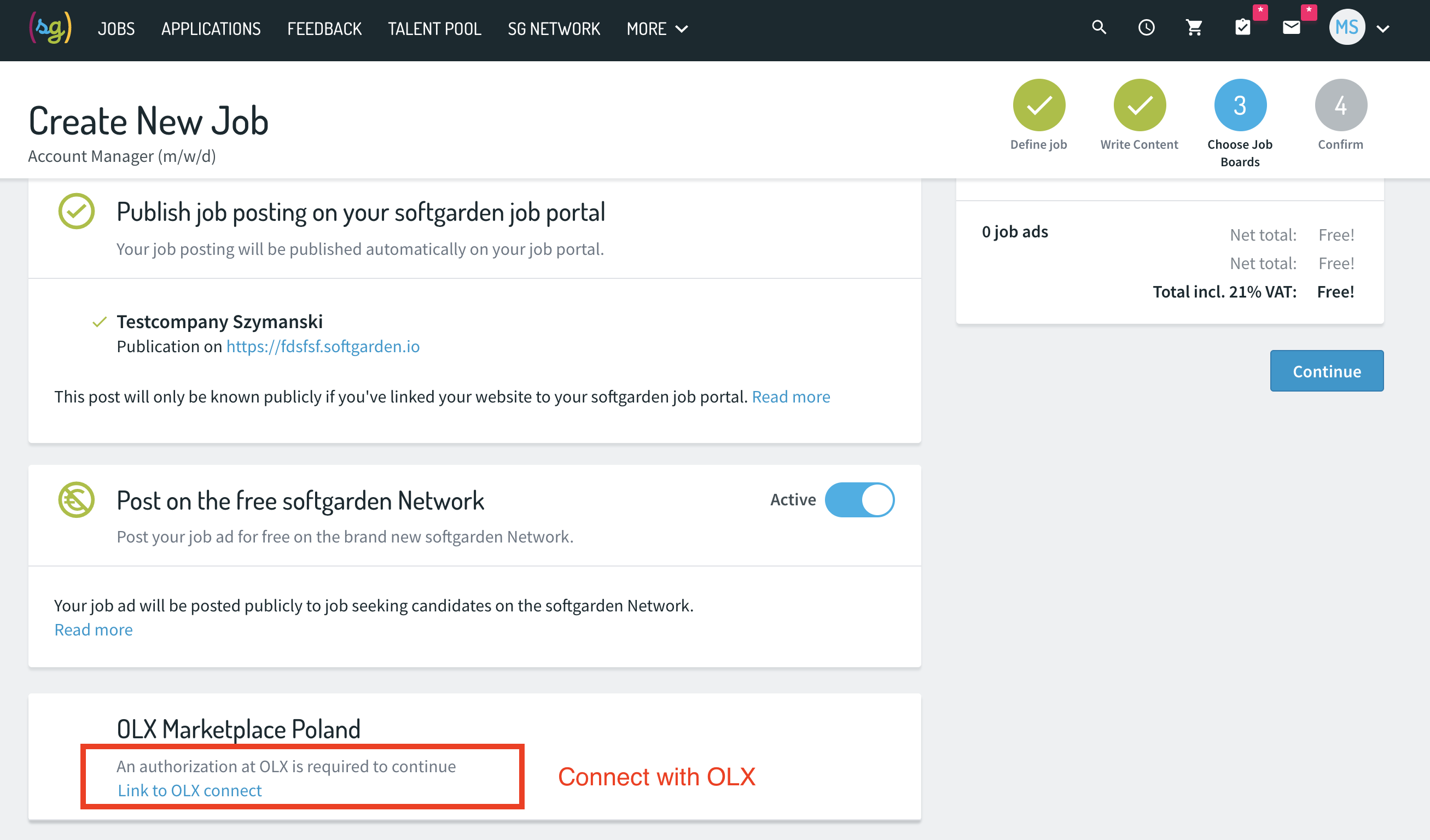Follow the Link to OLX connect
Viewport: 1430px width, 840px height.
point(189,790)
